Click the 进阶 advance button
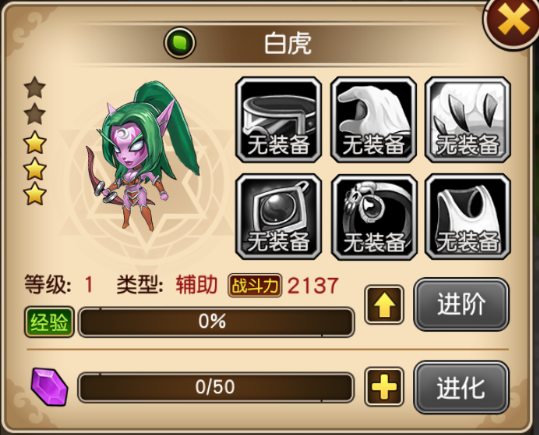The image size is (539, 435). [461, 305]
